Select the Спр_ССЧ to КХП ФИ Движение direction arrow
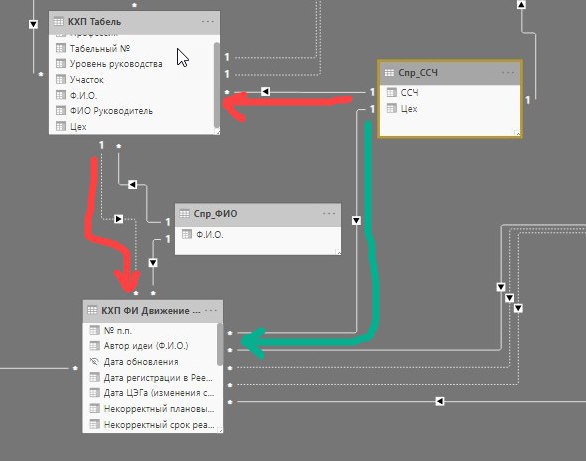This screenshot has height=461, width=586. pos(356,220)
